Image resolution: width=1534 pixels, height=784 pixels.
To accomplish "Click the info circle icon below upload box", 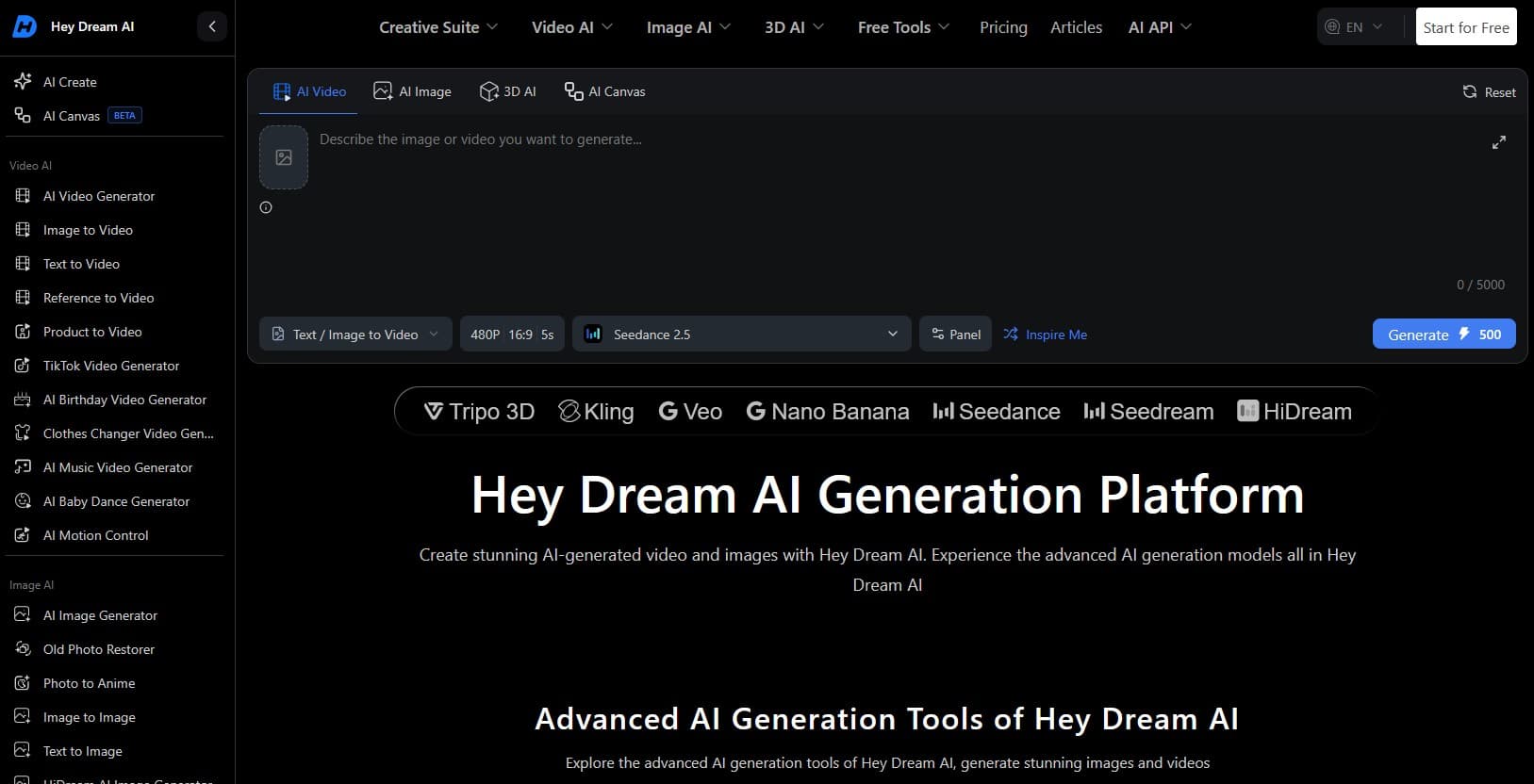I will click(x=266, y=207).
